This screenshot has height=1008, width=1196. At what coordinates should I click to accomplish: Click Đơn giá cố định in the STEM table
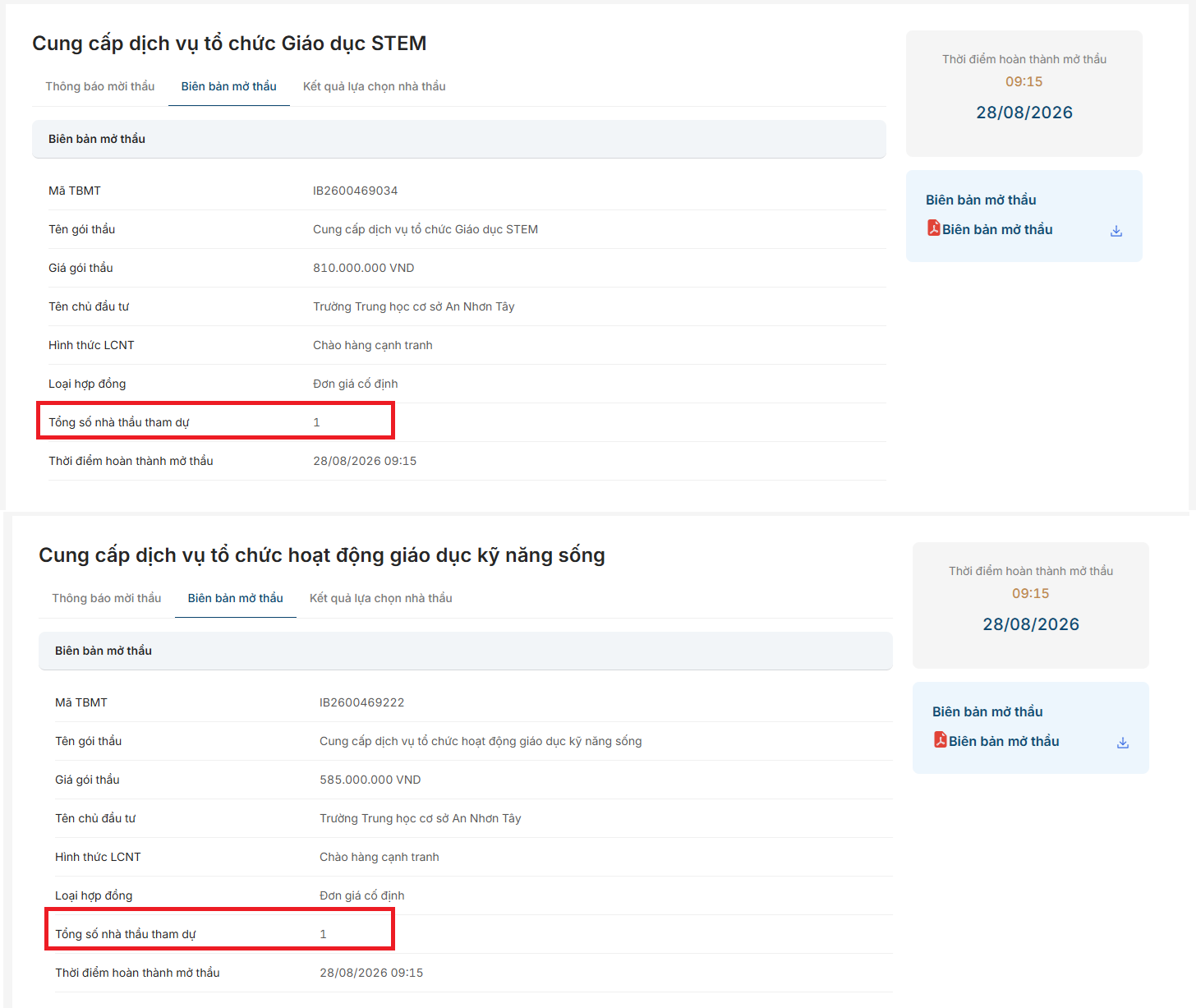coord(356,384)
